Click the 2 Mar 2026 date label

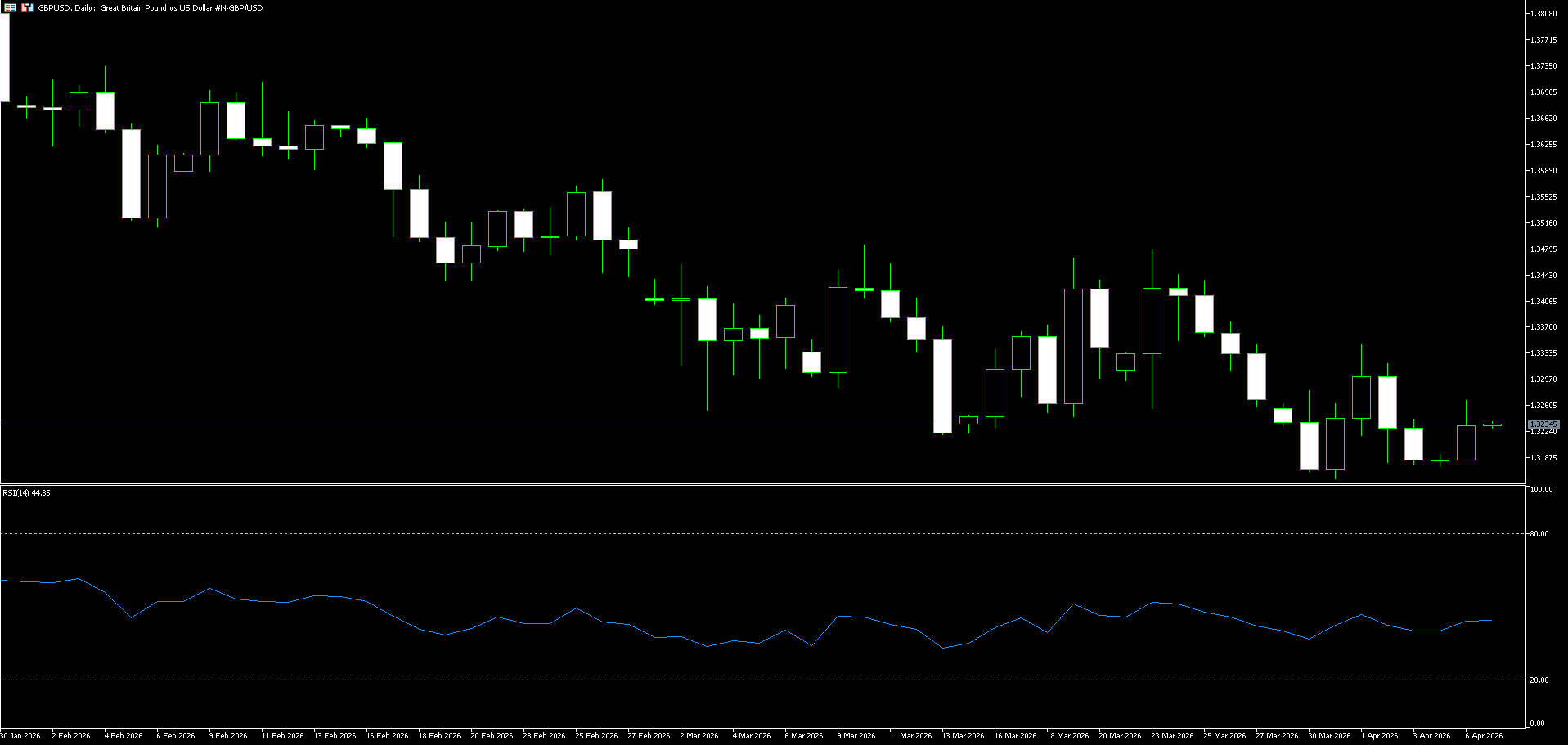coord(699,736)
